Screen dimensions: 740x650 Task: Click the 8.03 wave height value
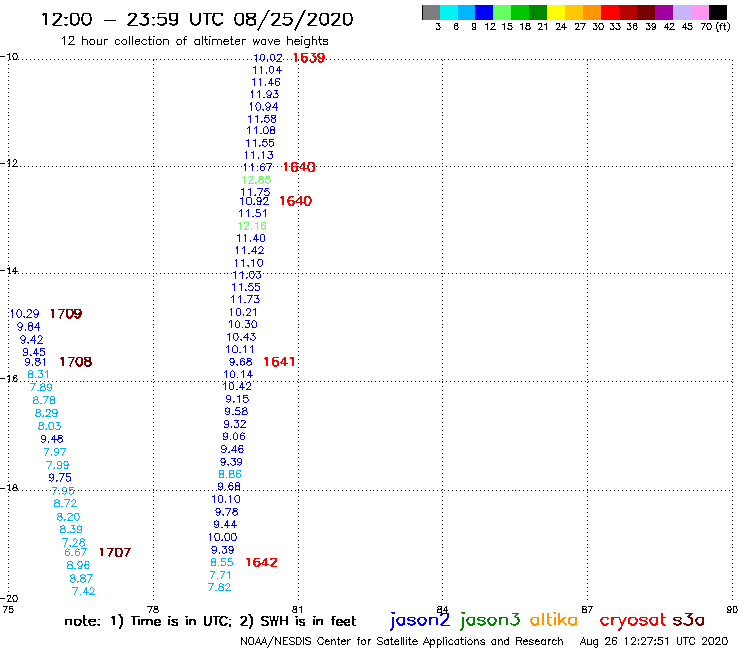[x=50, y=426]
